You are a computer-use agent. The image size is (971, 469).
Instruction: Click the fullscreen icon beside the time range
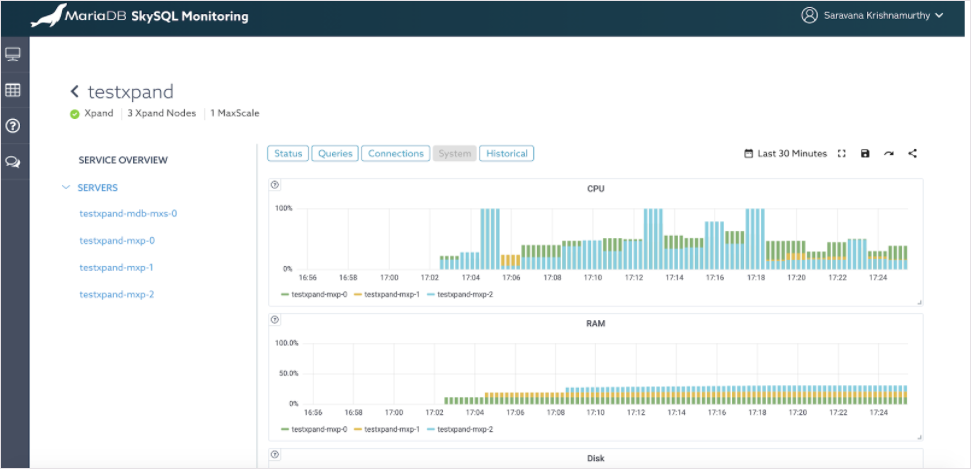pos(841,154)
